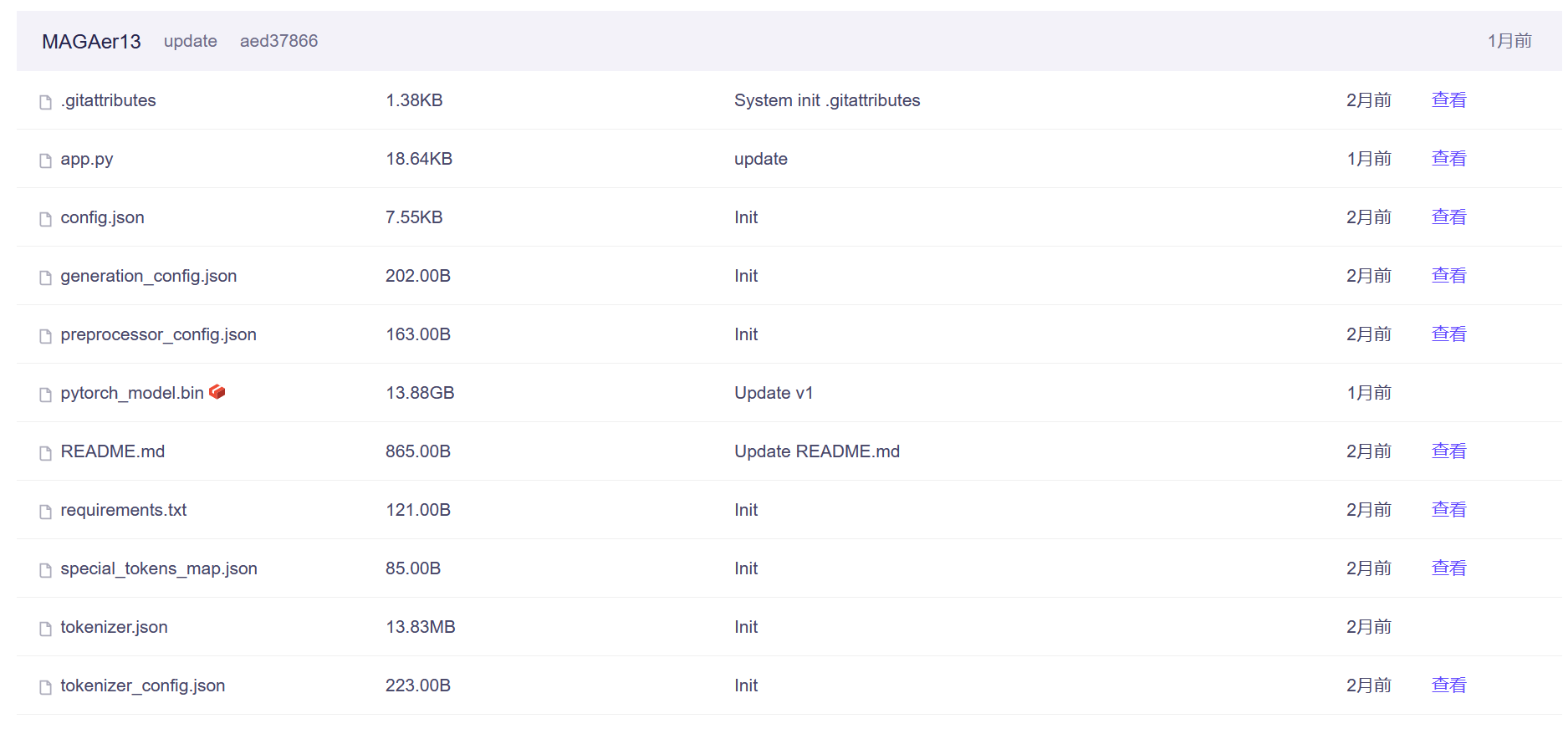
Task: Click the file icon beside app.py
Action: (x=45, y=161)
